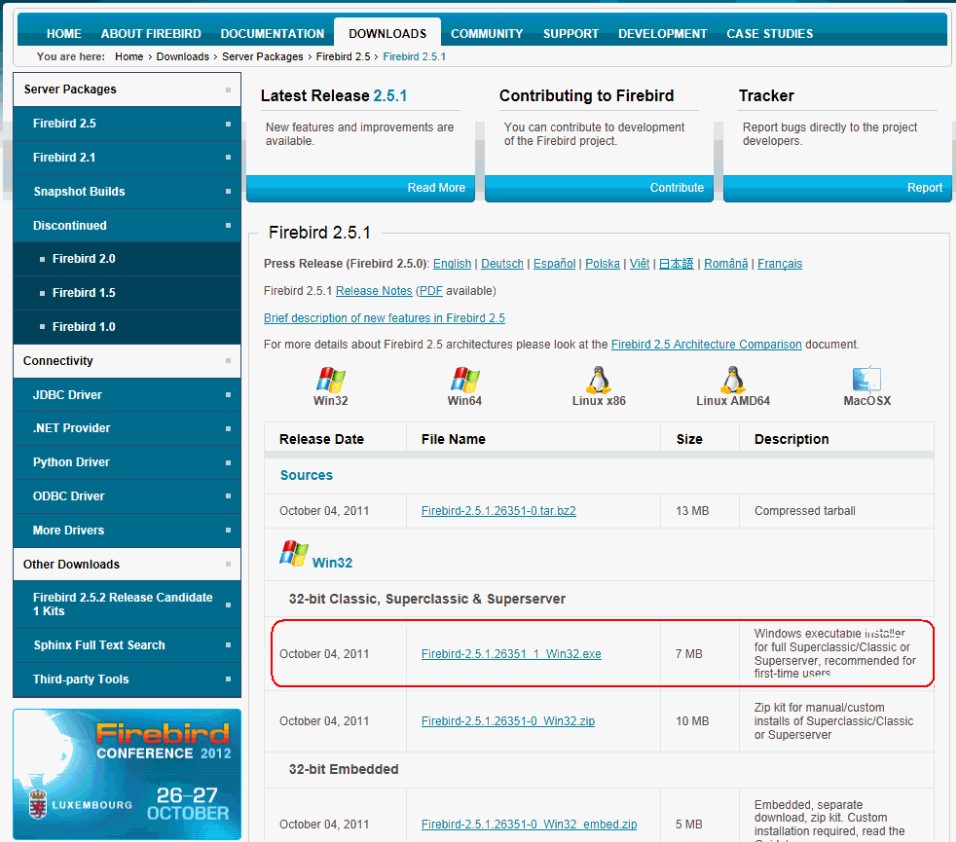Open the DOCUMENTATION navigation tab
The image size is (956, 842).
[x=272, y=34]
